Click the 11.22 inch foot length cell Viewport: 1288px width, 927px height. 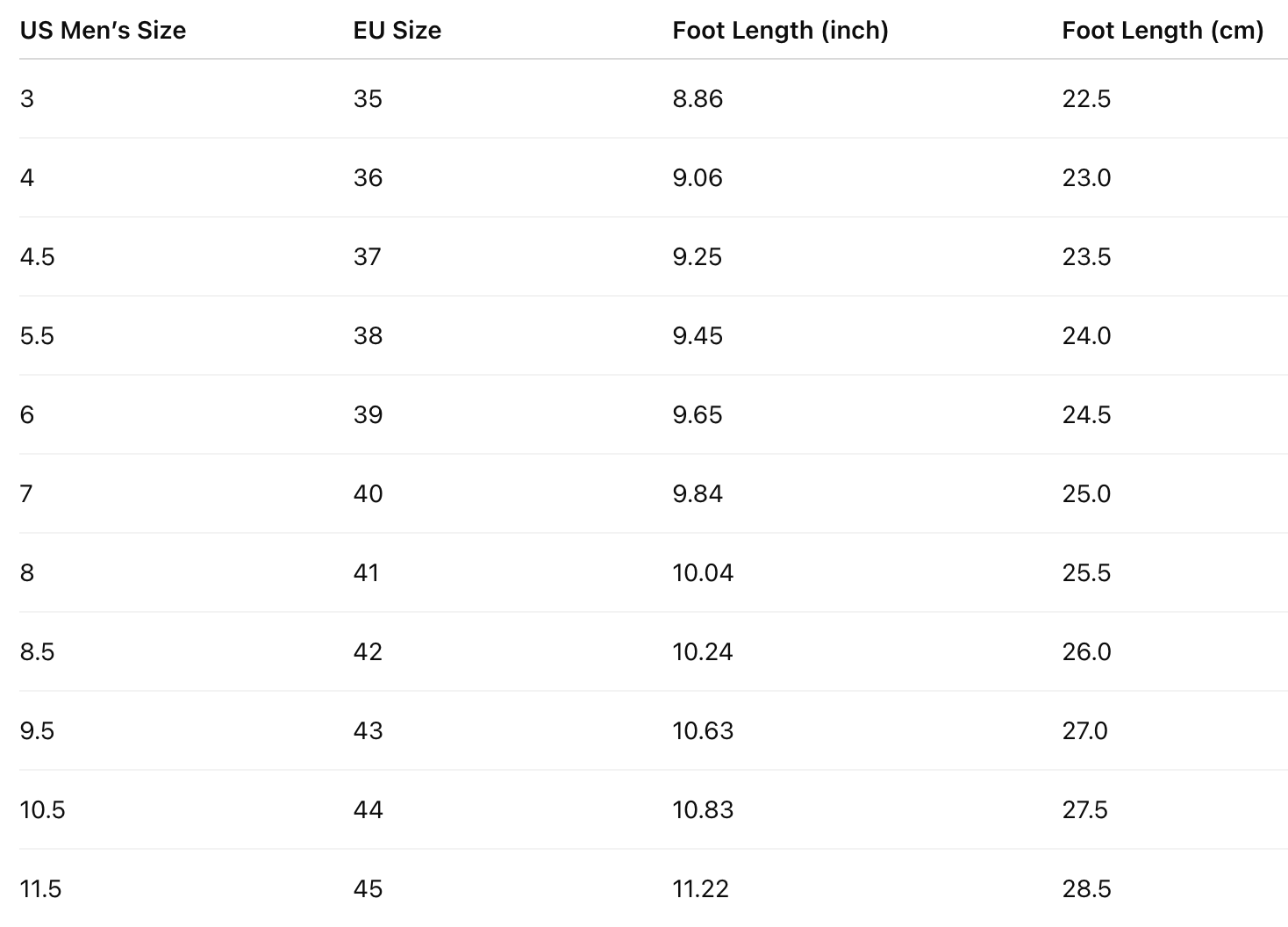pyautogui.click(x=700, y=889)
